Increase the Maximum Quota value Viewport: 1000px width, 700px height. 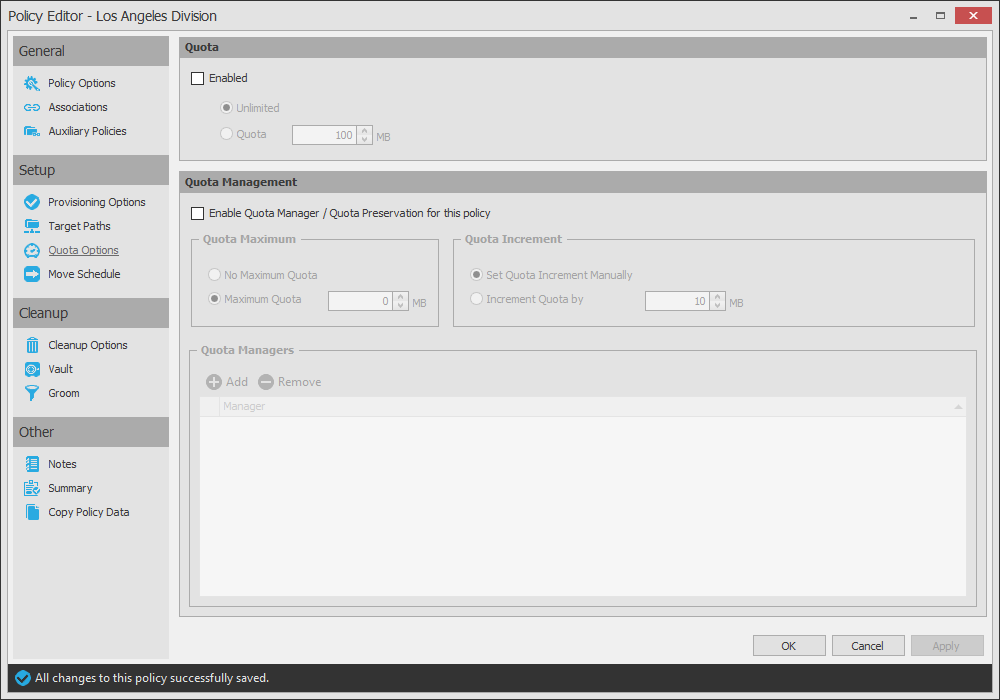(401, 296)
